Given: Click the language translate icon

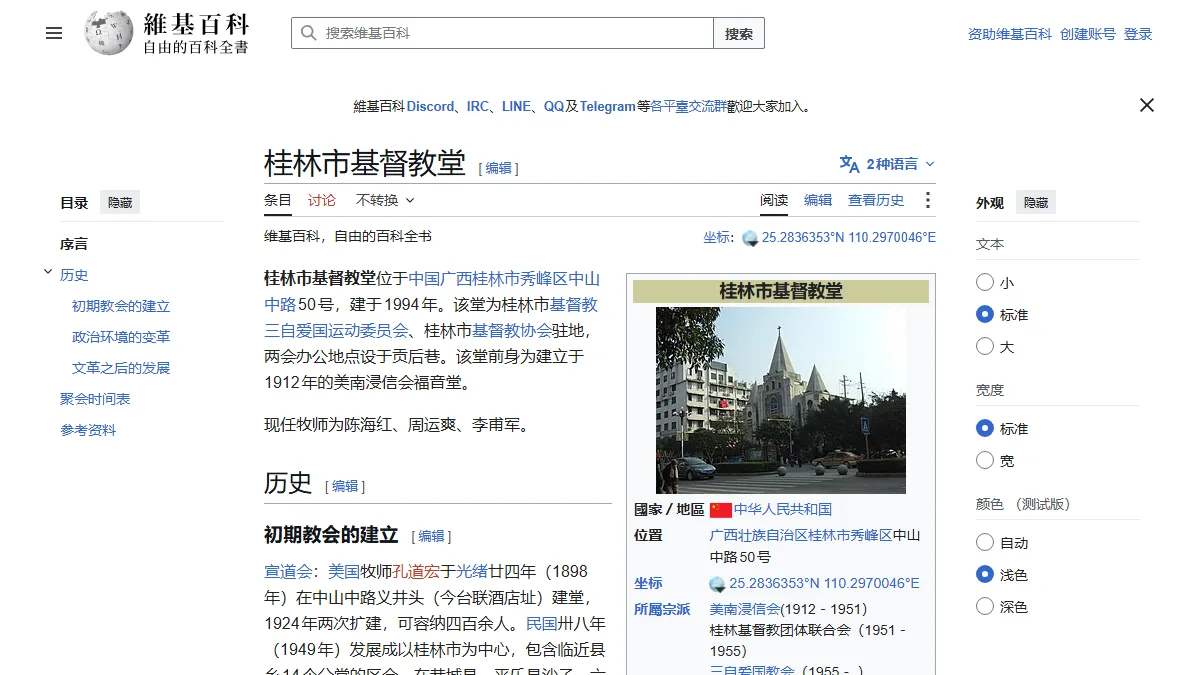Looking at the screenshot, I should [849, 164].
